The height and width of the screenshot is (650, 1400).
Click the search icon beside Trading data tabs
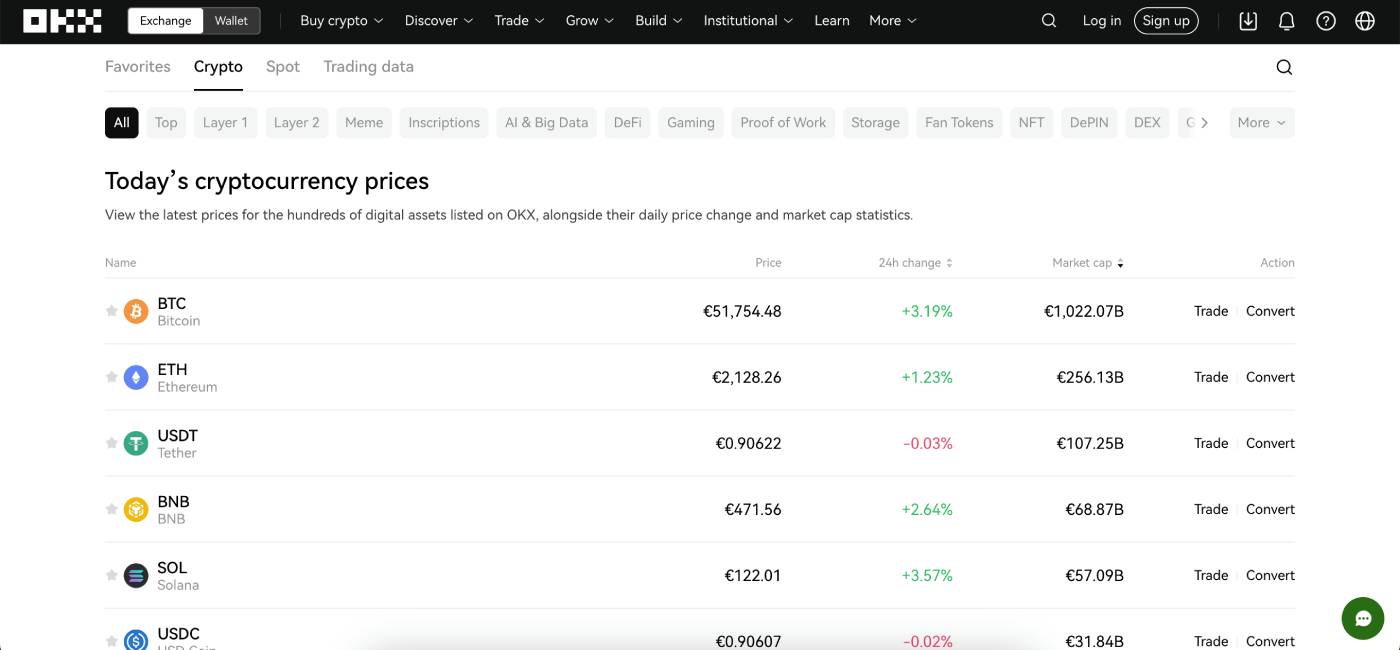point(1285,67)
